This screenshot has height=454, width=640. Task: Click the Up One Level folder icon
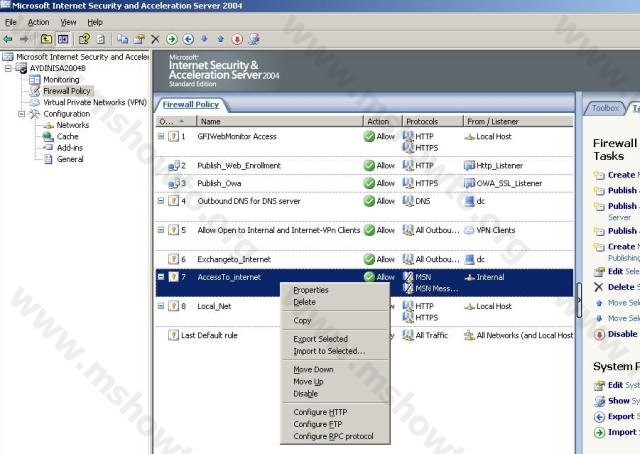pyautogui.click(x=46, y=39)
